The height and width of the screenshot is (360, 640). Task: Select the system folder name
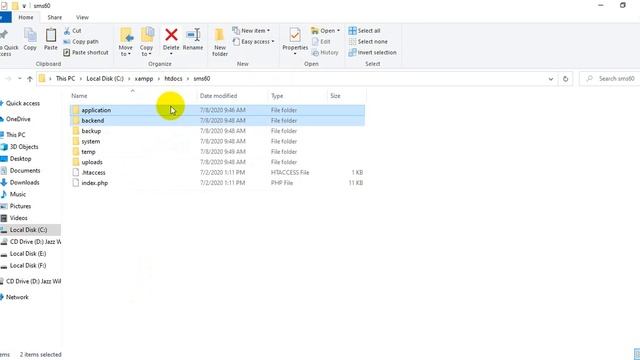[x=91, y=142]
